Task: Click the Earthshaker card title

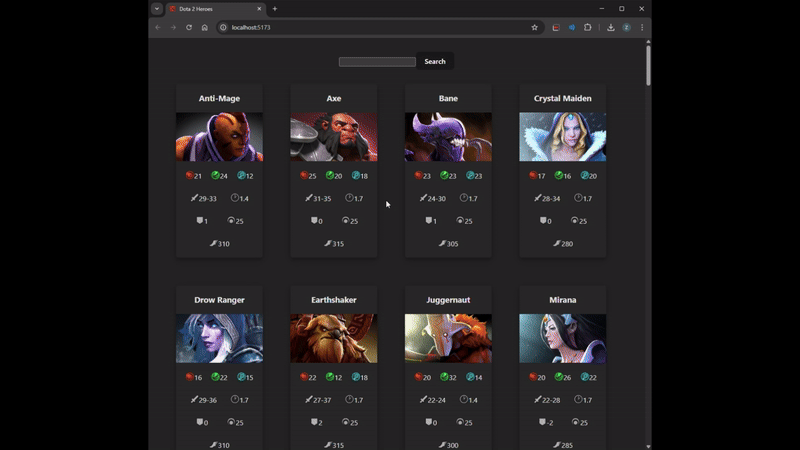Action: click(x=334, y=300)
